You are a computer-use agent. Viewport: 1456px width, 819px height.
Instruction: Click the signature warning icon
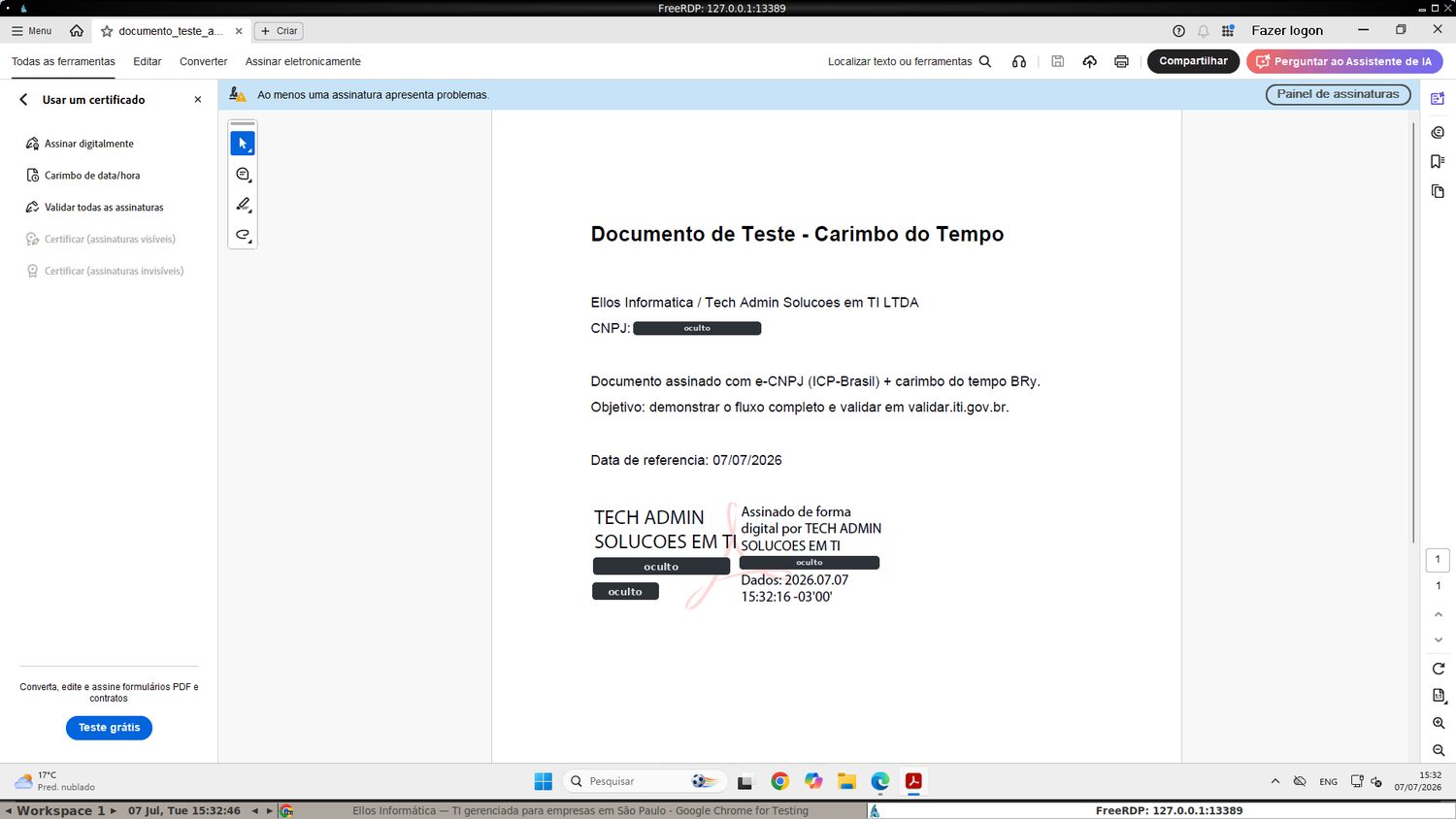tap(237, 94)
